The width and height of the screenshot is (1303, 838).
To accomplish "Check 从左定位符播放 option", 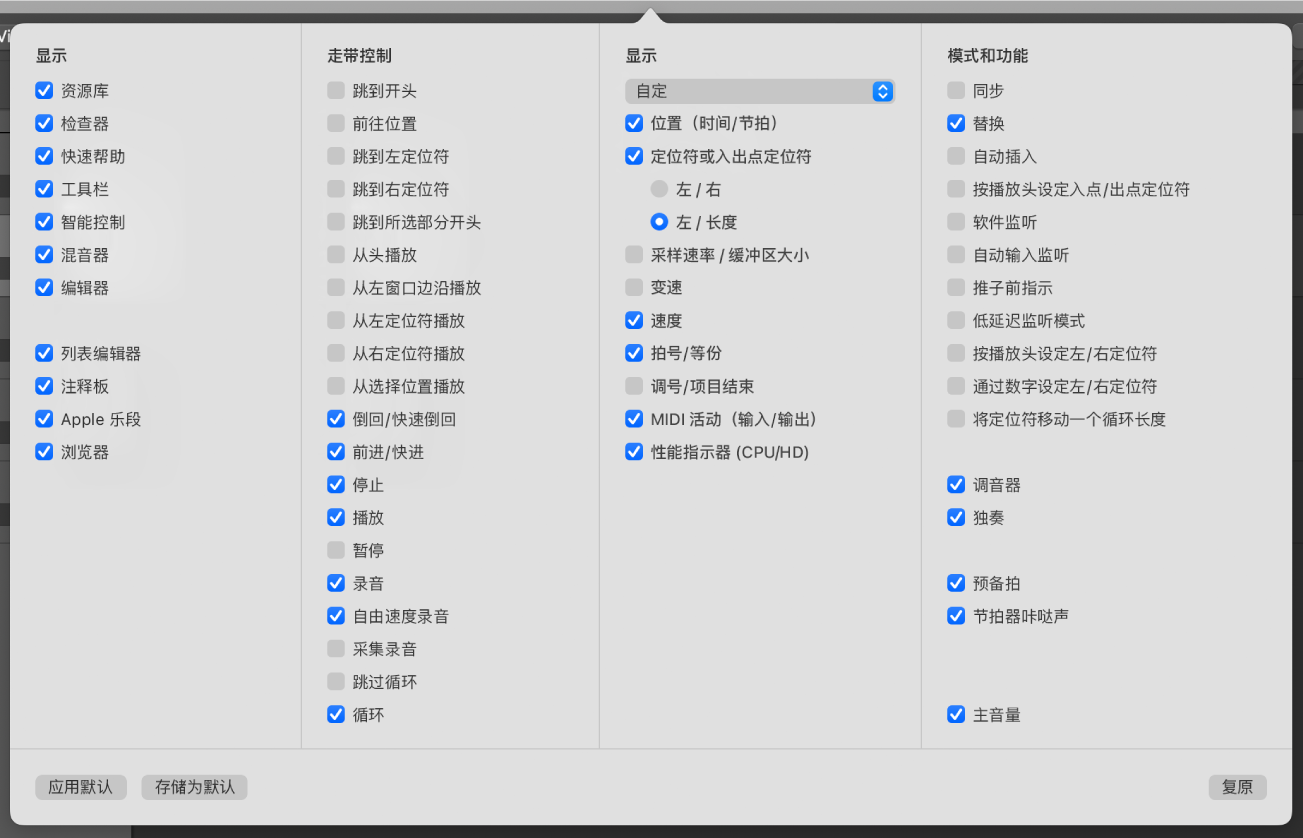I will coord(336,321).
